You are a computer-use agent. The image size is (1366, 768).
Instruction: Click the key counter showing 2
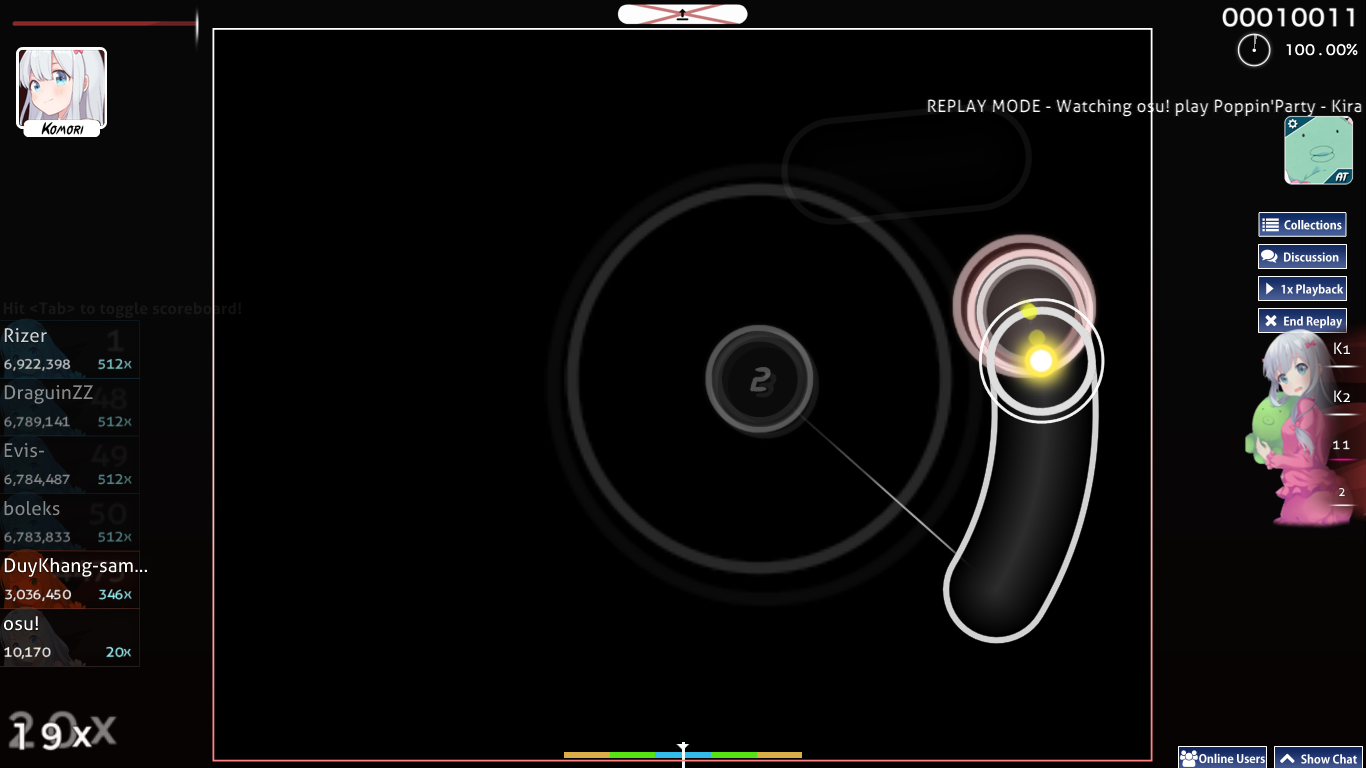[1341, 492]
